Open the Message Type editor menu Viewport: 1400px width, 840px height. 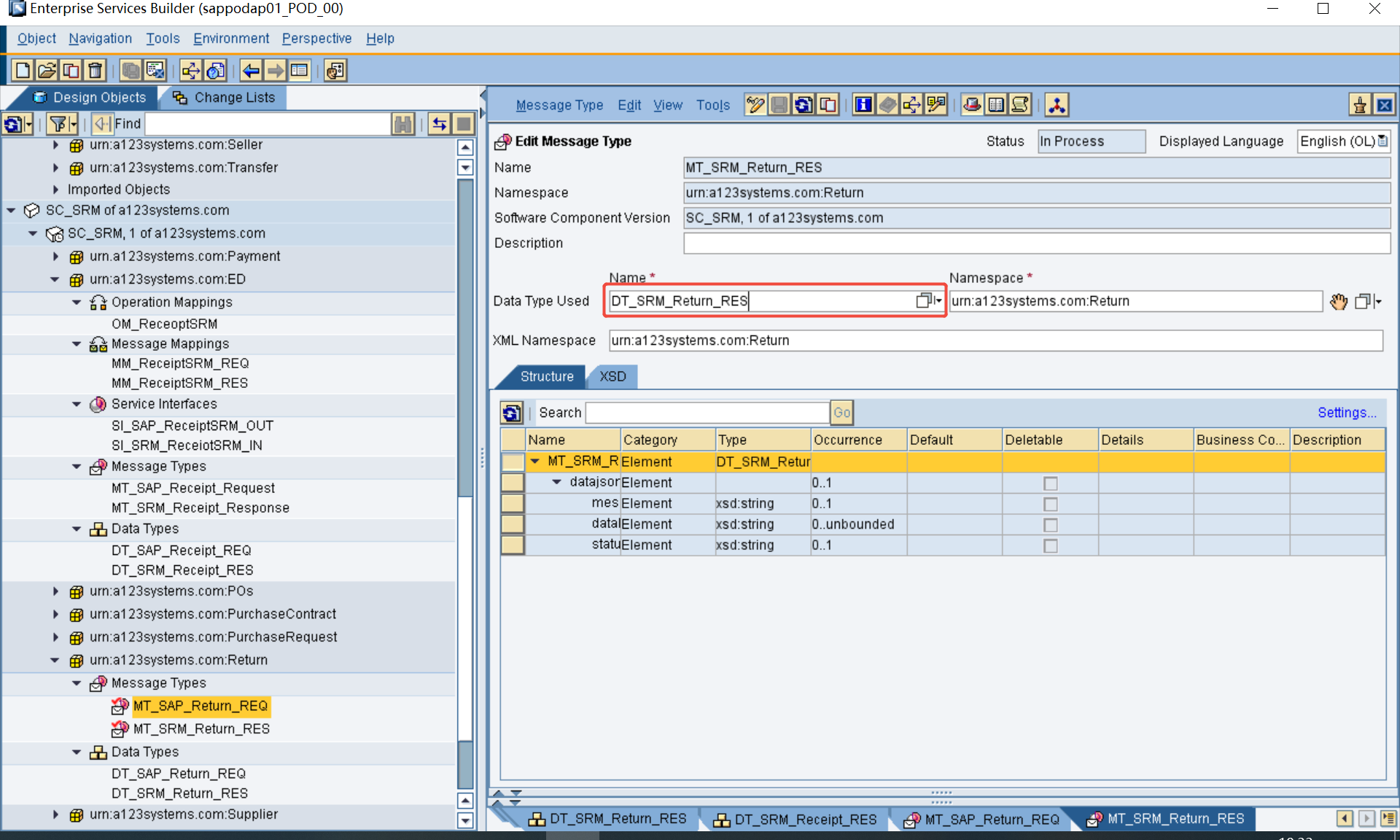point(559,105)
